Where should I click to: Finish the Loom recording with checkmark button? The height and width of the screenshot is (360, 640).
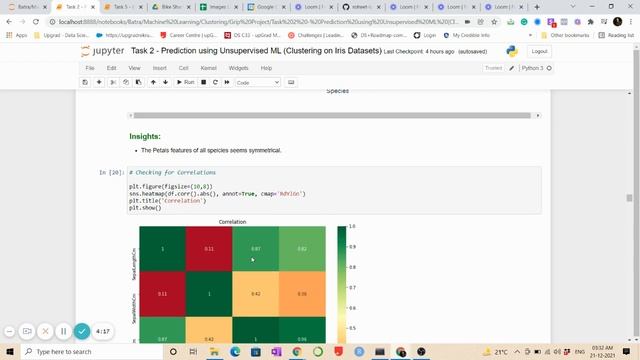click(x=82, y=331)
